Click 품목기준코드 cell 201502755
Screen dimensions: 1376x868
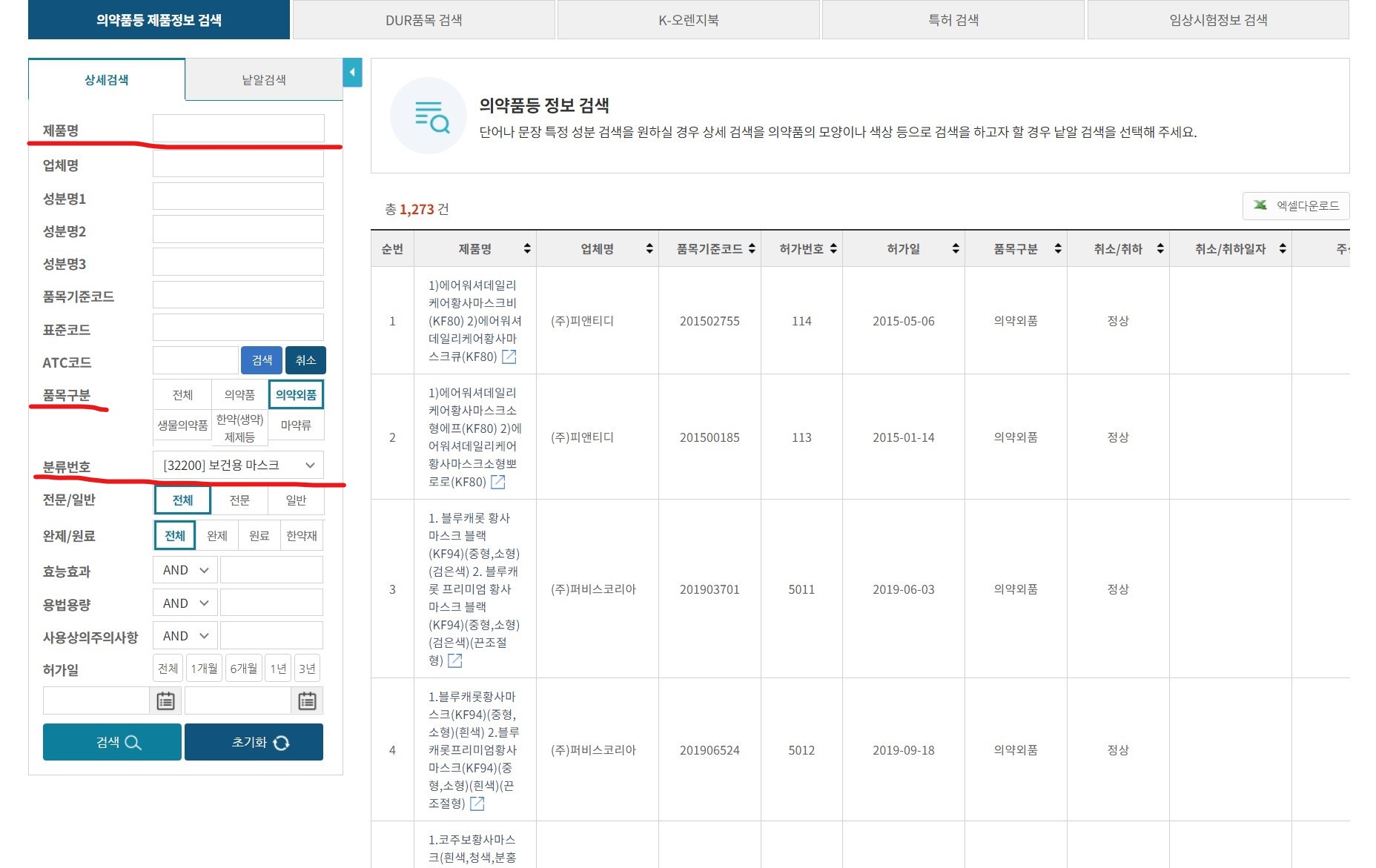[x=709, y=321]
